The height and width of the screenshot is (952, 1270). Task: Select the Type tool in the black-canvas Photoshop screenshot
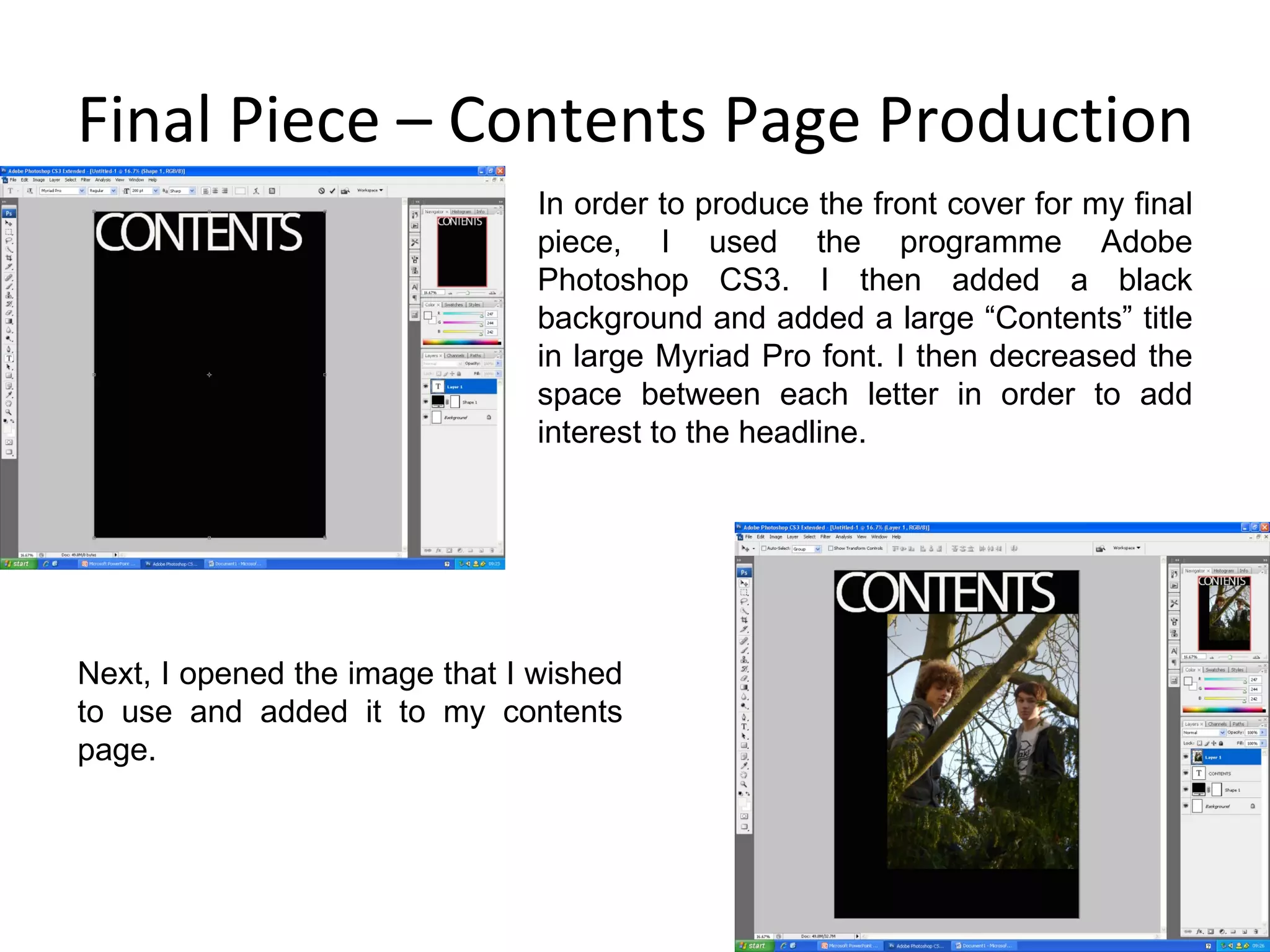point(9,358)
